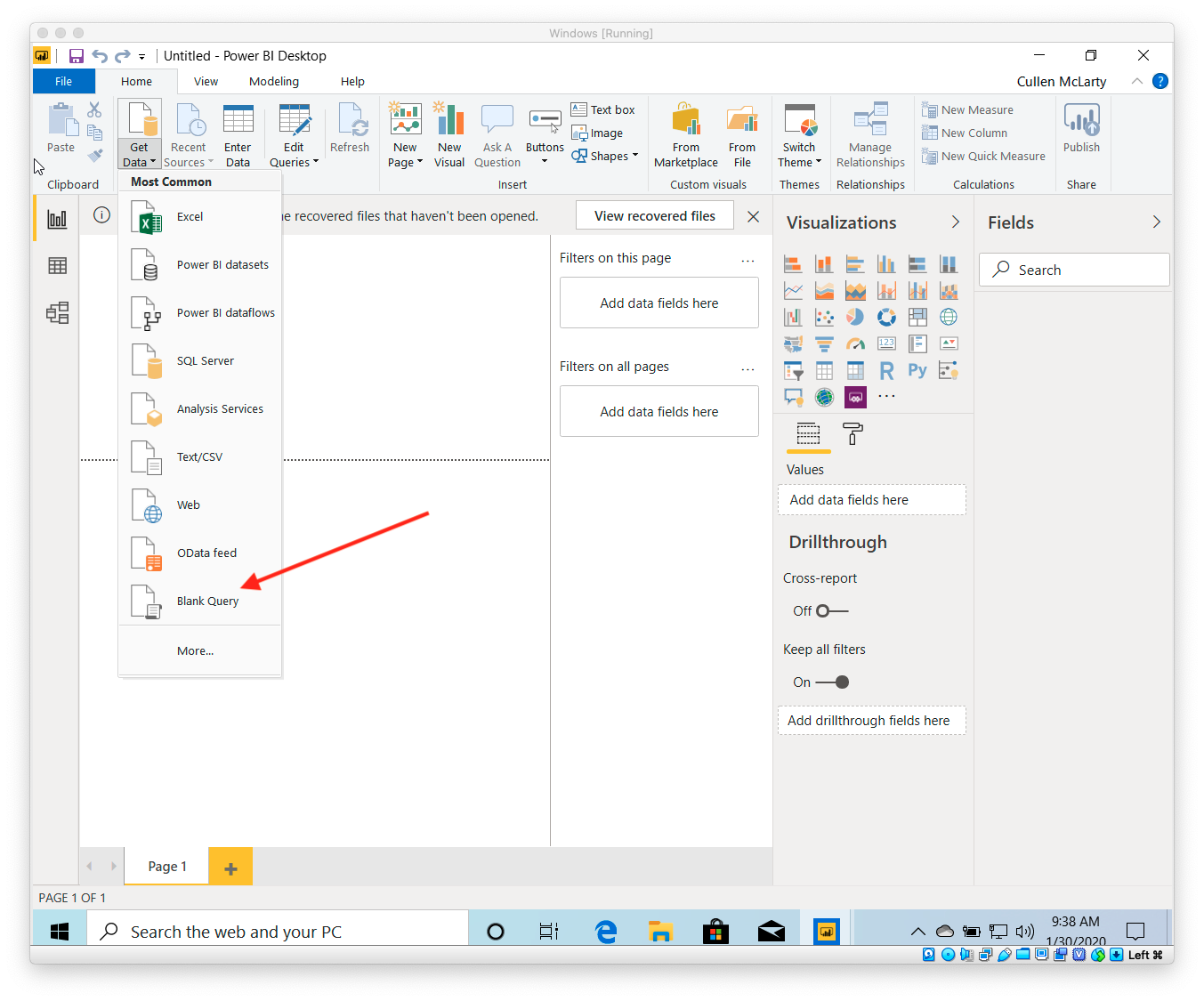Choose Blank Query from Get Data menu

200,601
